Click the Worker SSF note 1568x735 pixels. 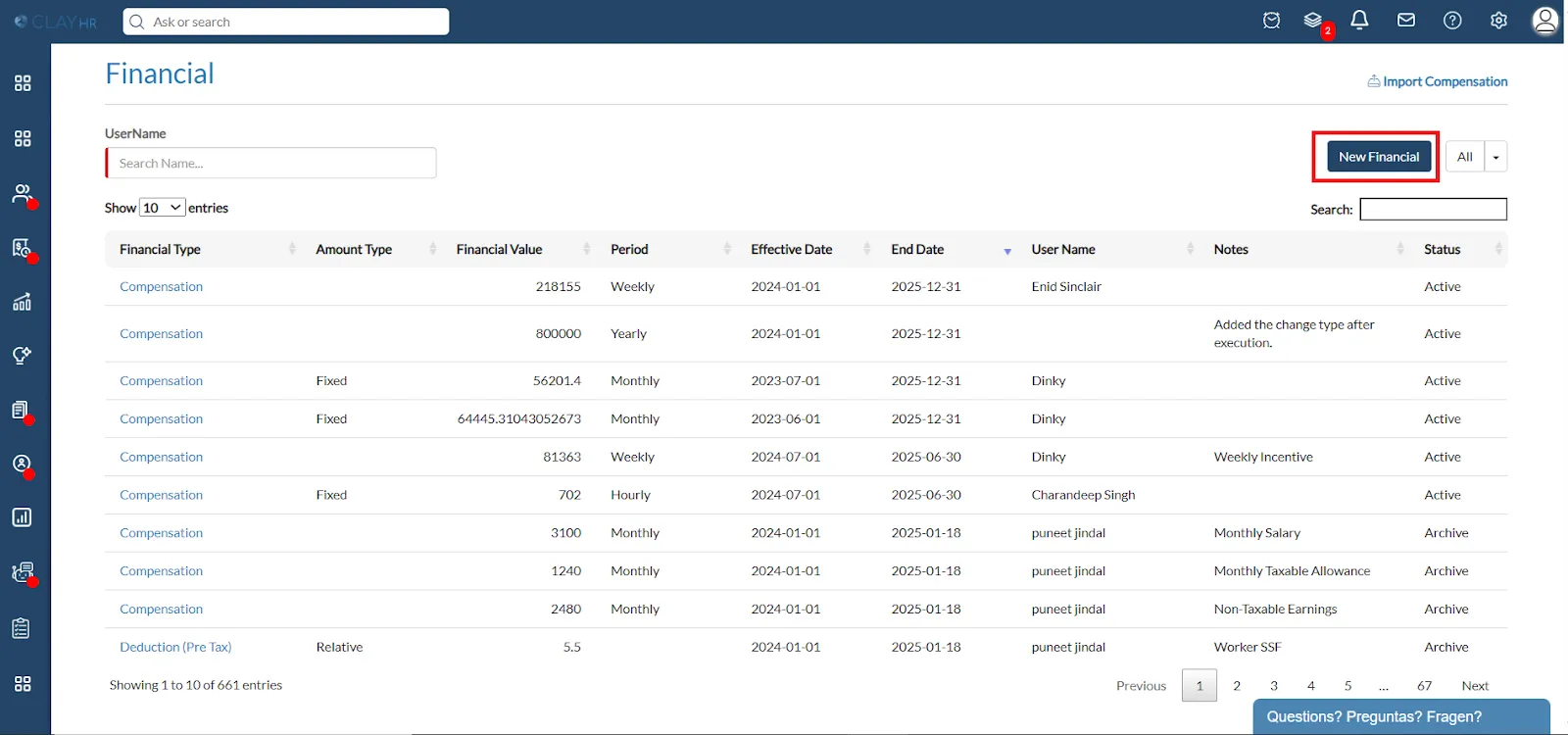click(x=1248, y=648)
